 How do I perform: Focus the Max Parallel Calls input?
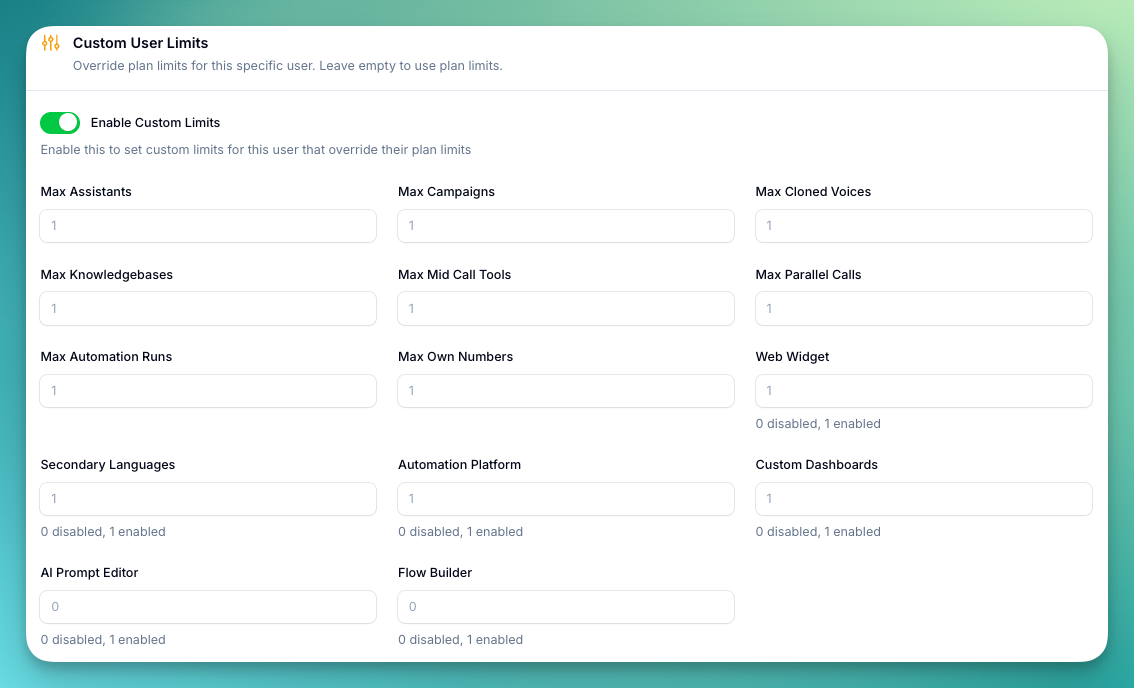click(x=923, y=308)
